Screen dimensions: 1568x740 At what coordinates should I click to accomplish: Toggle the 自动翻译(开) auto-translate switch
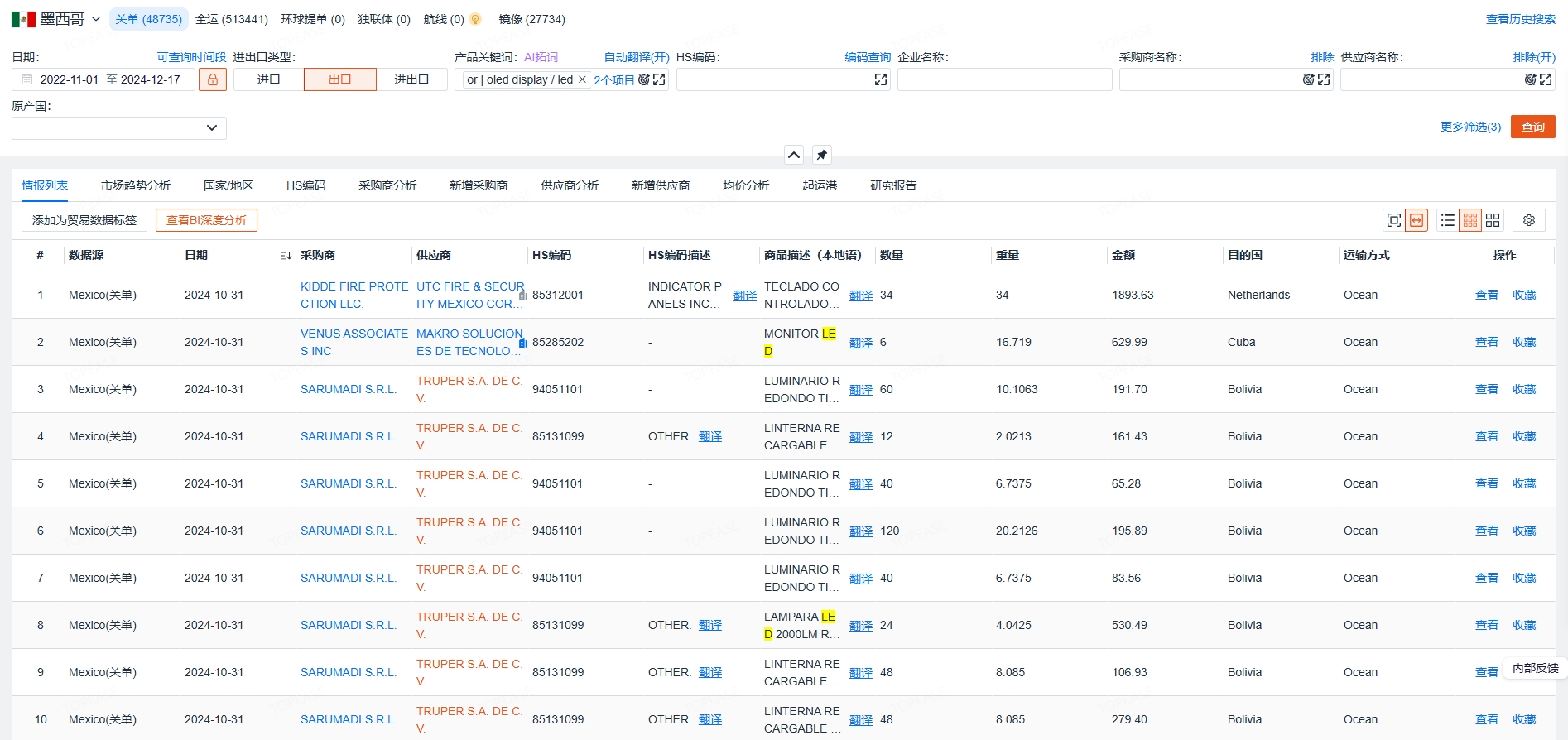pyautogui.click(x=636, y=57)
